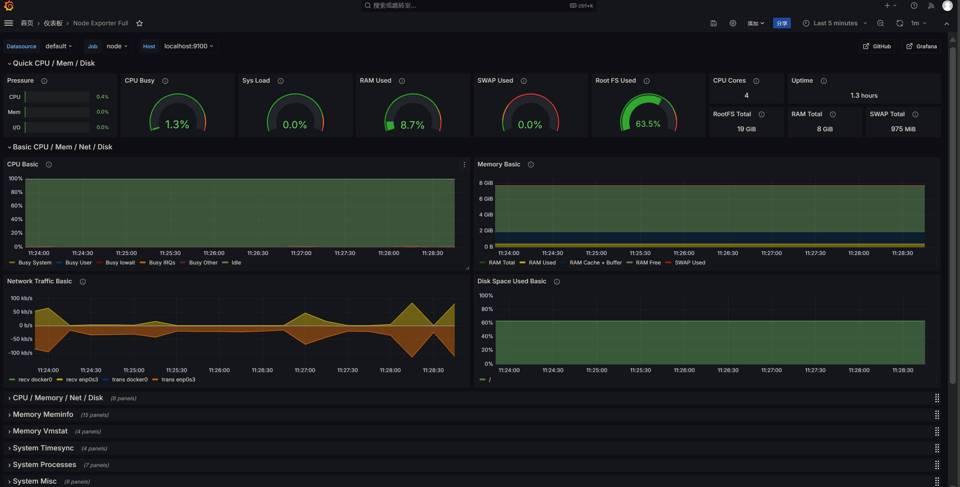Refresh the dashboard with the refresh icon
The height and width of the screenshot is (487, 960).
(x=899, y=23)
